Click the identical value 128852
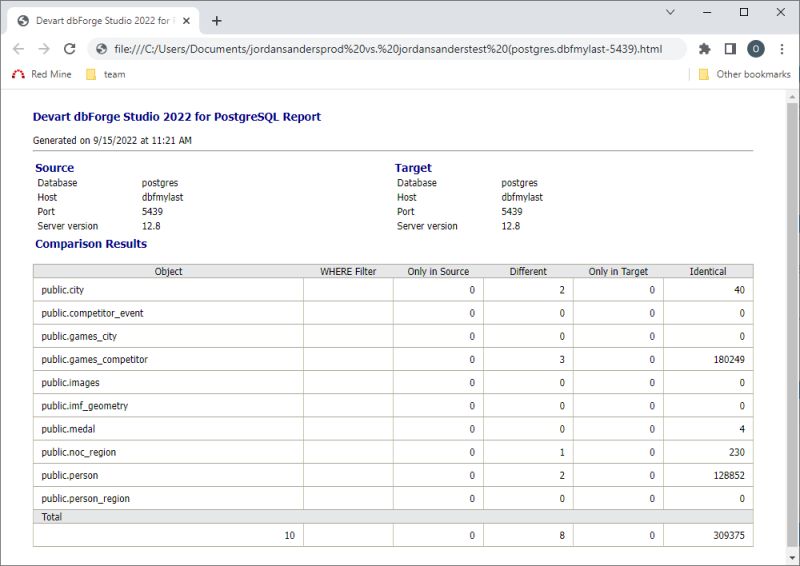Image resolution: width=800 pixels, height=566 pixels. coord(729,476)
